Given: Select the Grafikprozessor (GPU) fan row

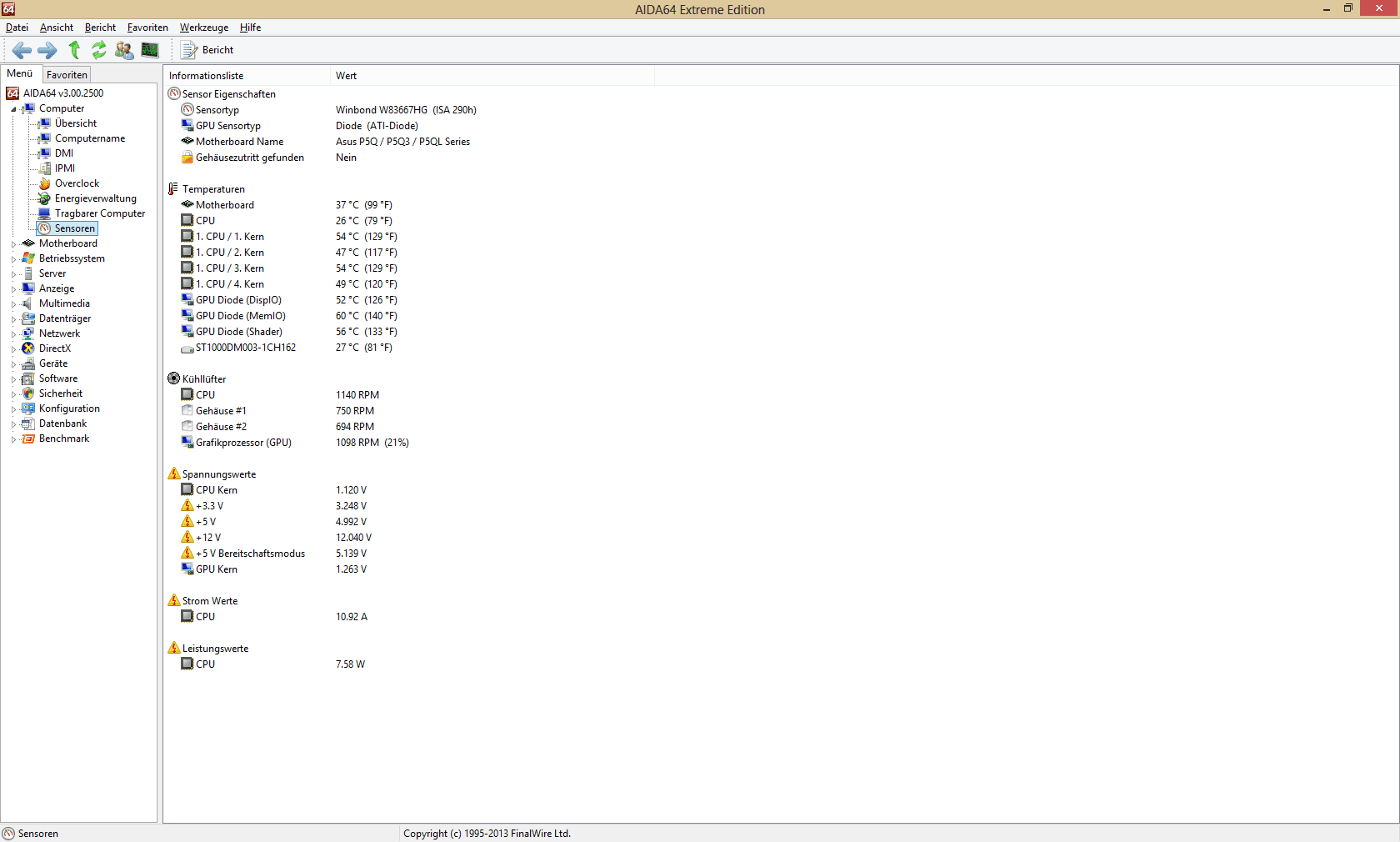Looking at the screenshot, I should [295, 443].
